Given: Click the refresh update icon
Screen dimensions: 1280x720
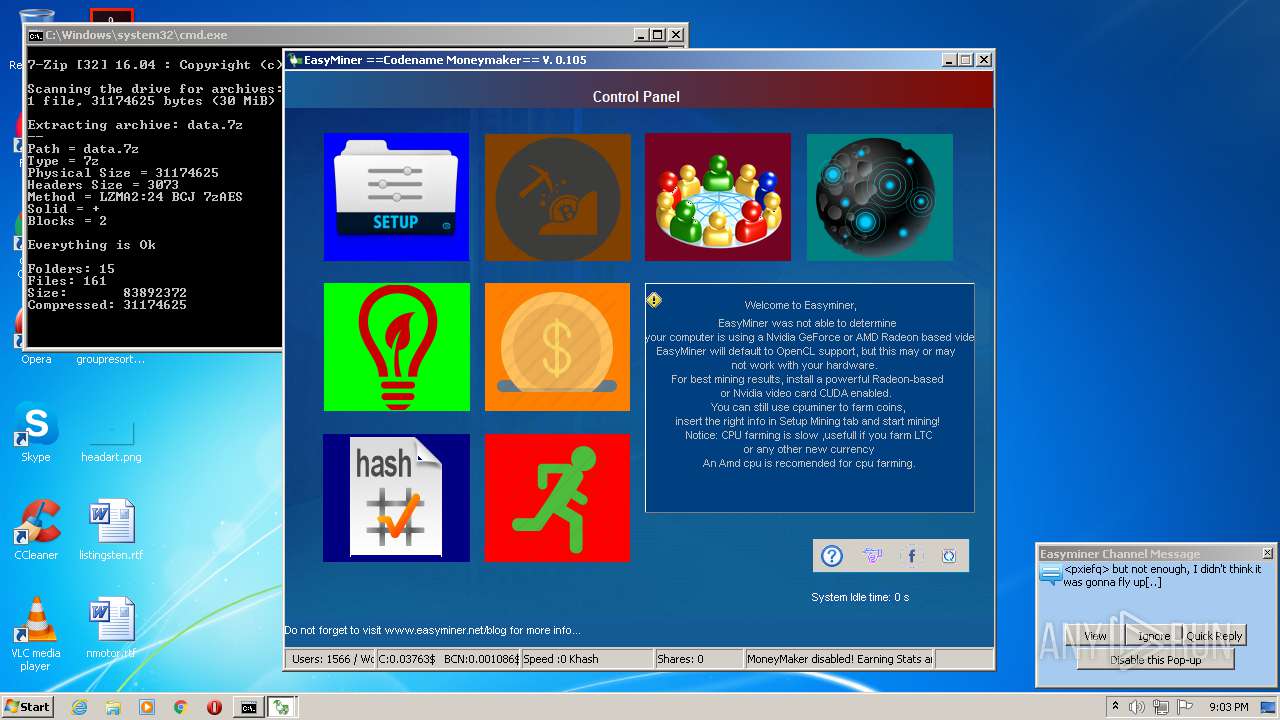Looking at the screenshot, I should click(949, 556).
